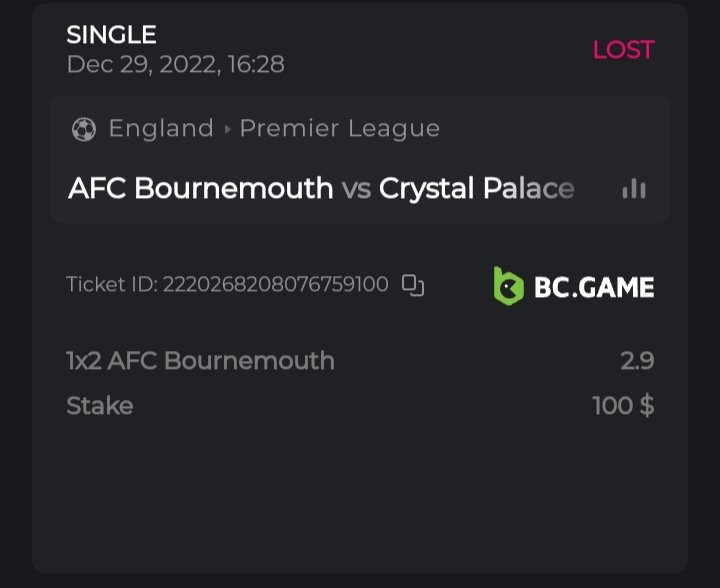Click the 100 $ stake amount
Viewport: 720px width, 588px height.
(623, 405)
